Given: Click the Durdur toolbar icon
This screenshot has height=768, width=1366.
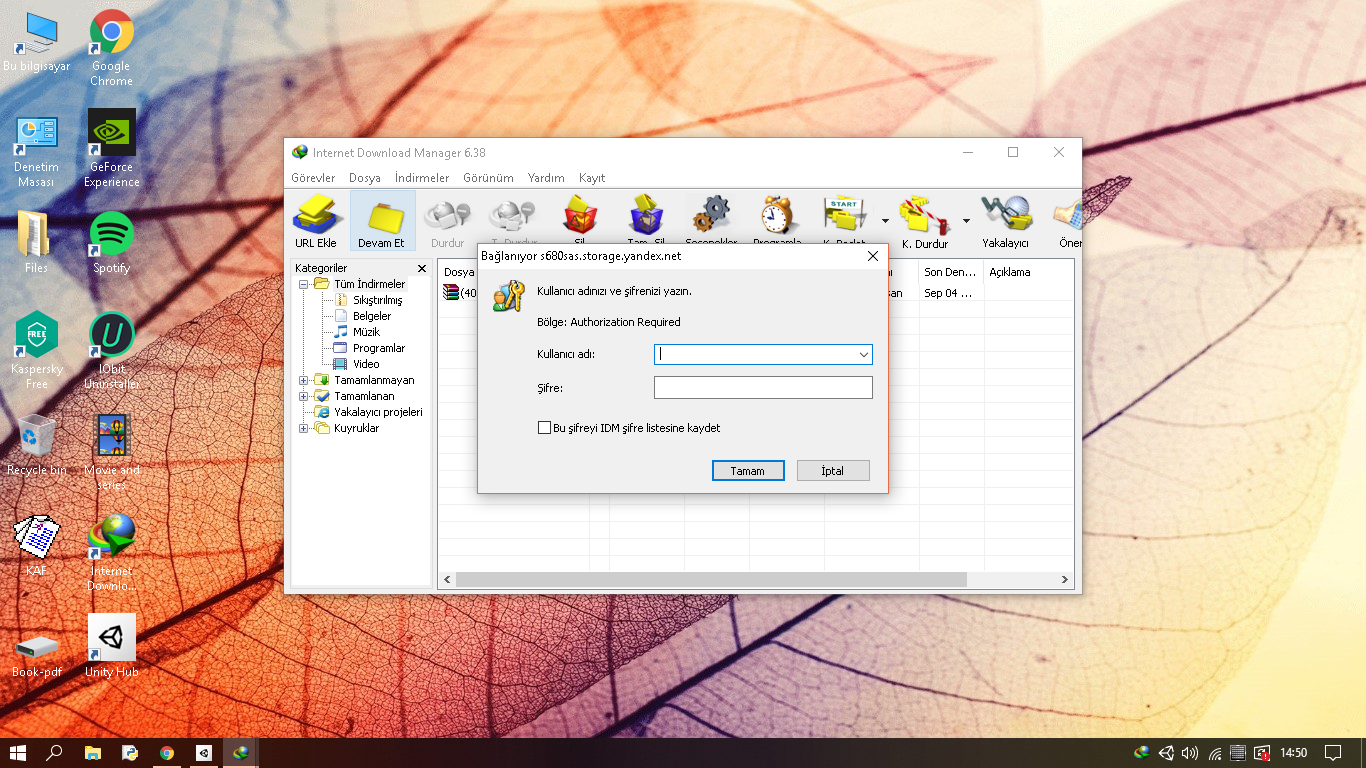Looking at the screenshot, I should coord(447,221).
